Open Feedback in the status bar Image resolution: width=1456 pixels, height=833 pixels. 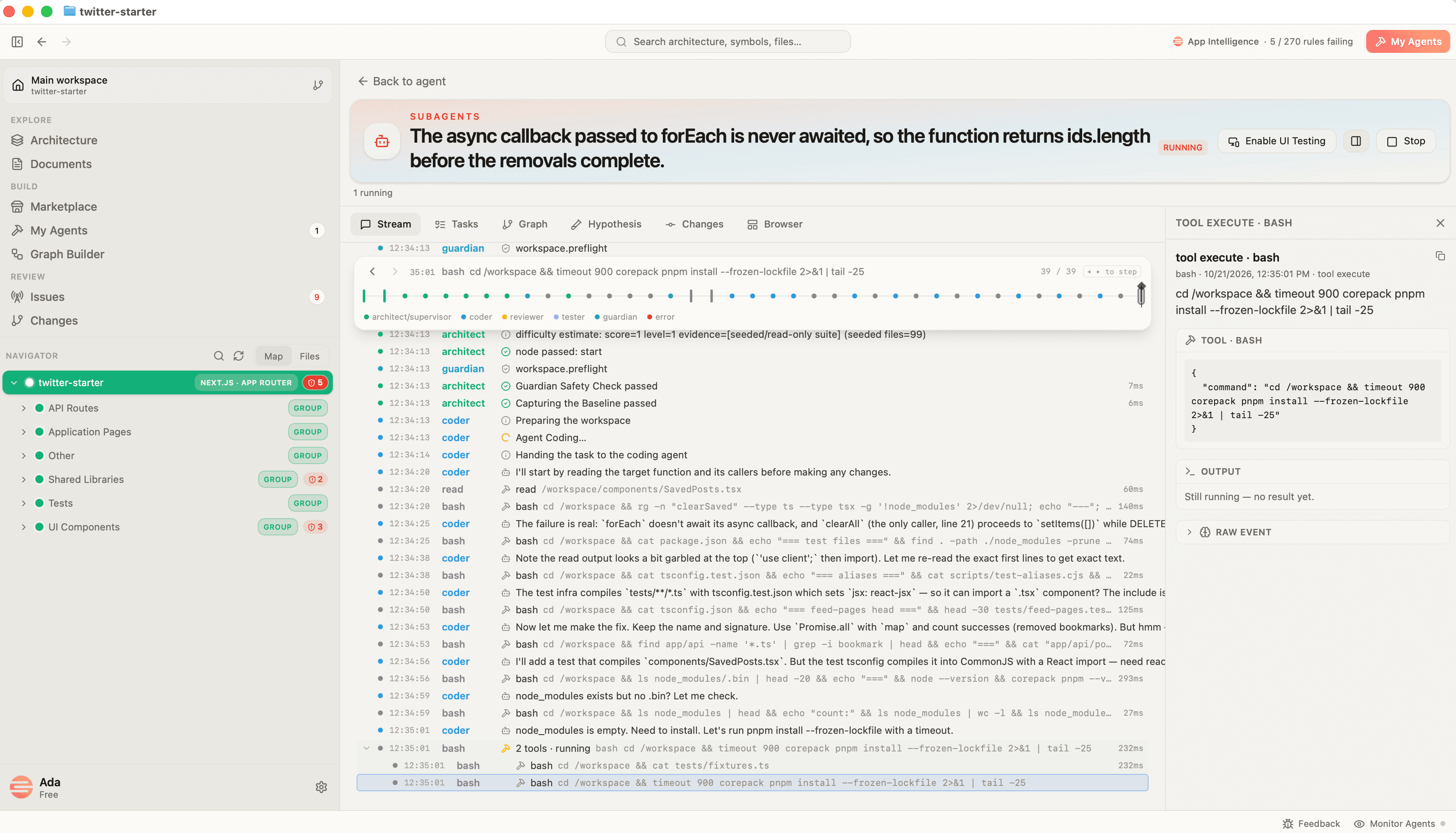tap(1311, 824)
